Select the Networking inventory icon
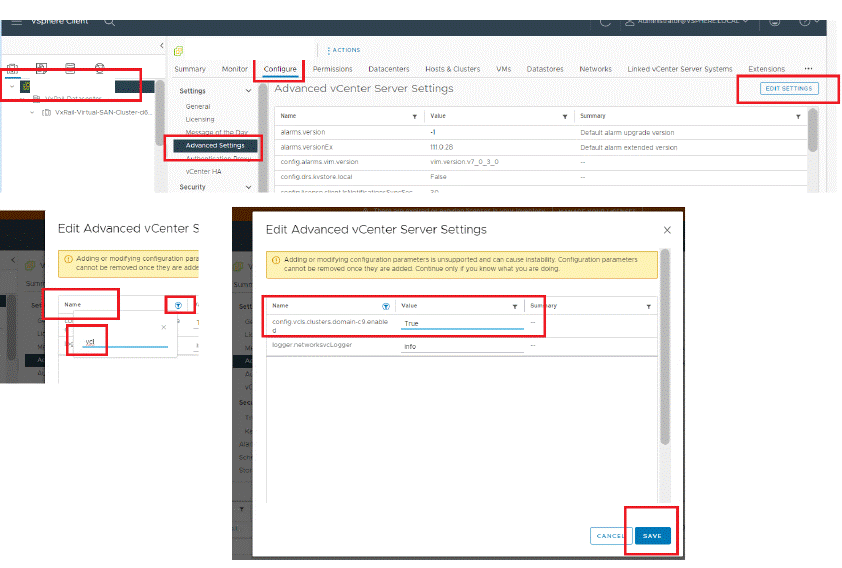Screen dimensions: 842x568 pos(99,68)
